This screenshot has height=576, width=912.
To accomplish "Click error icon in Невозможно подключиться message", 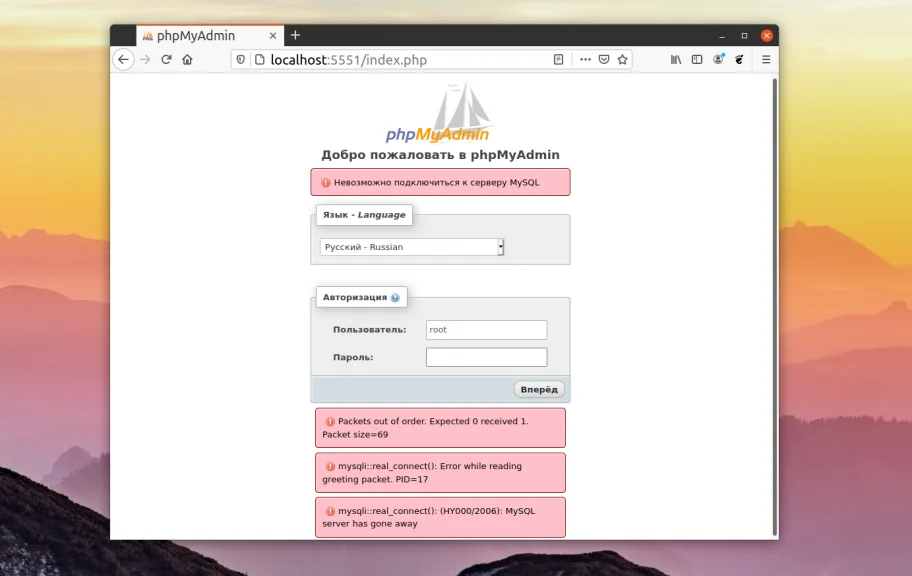I will 326,183.
